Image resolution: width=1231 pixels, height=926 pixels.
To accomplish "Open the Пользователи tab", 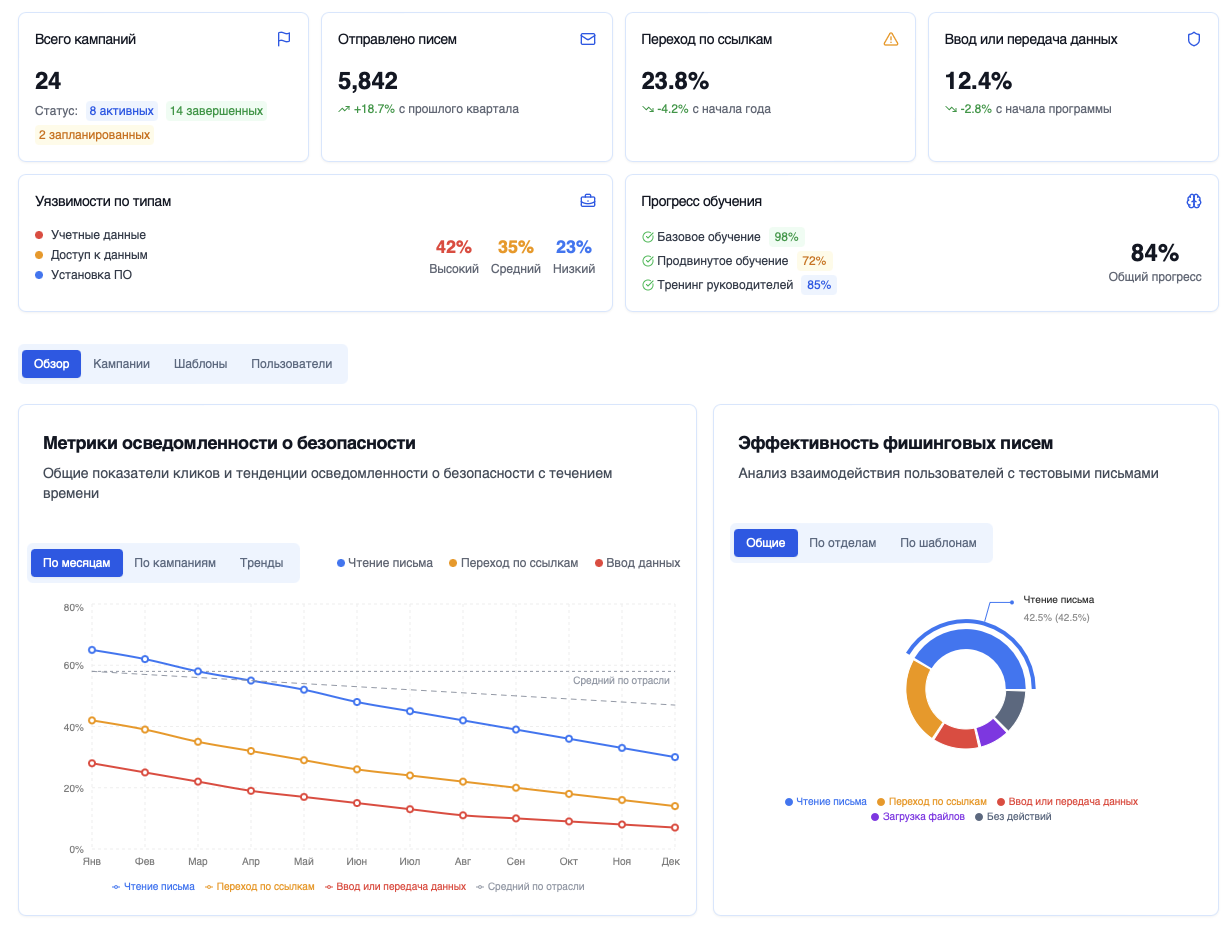I will pos(291,364).
